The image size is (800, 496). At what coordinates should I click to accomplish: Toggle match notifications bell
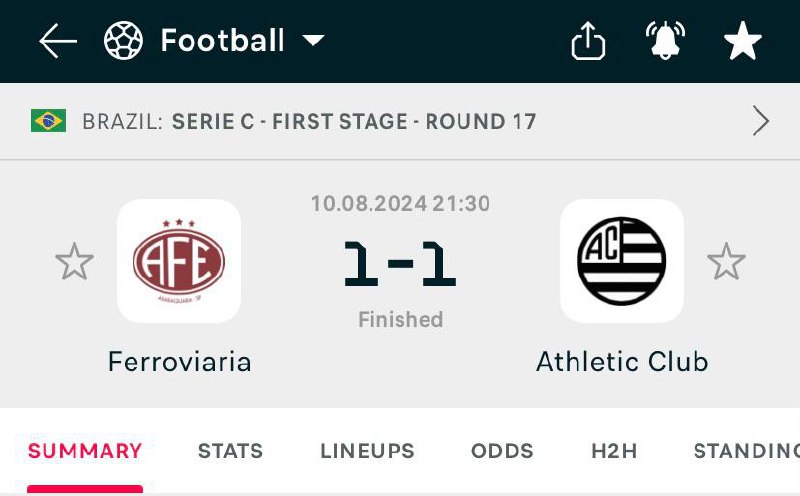click(665, 41)
